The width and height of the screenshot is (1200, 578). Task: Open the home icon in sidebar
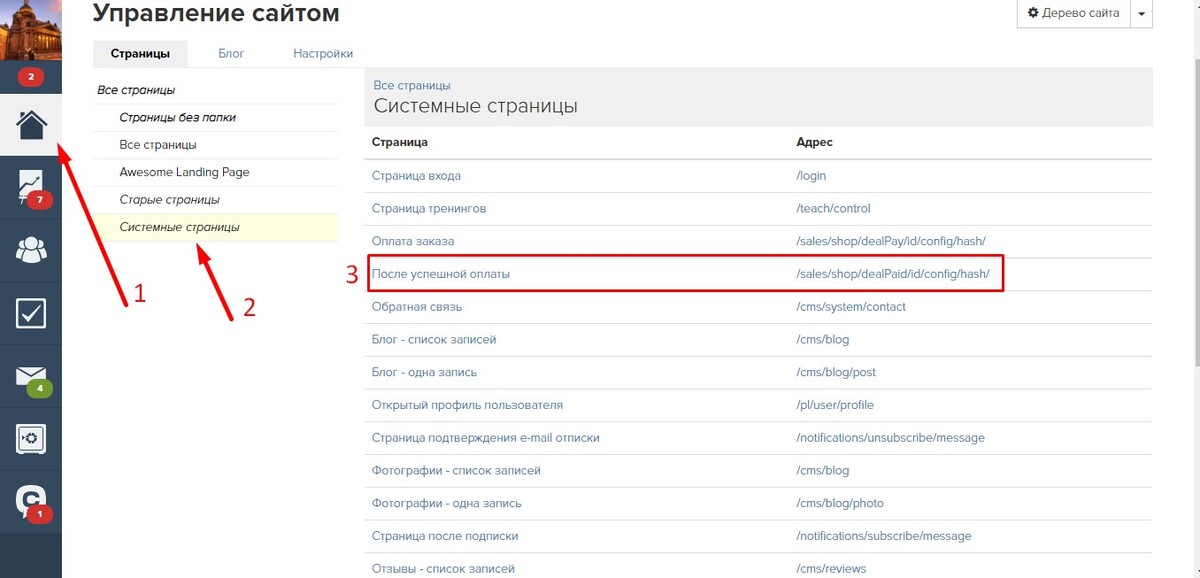tap(31, 125)
